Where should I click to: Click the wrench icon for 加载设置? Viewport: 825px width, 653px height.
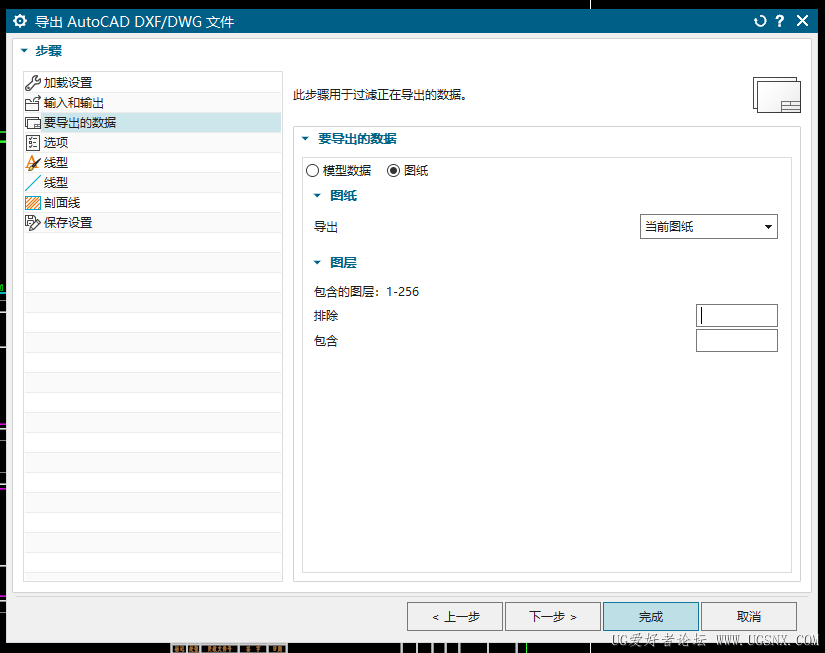point(33,83)
